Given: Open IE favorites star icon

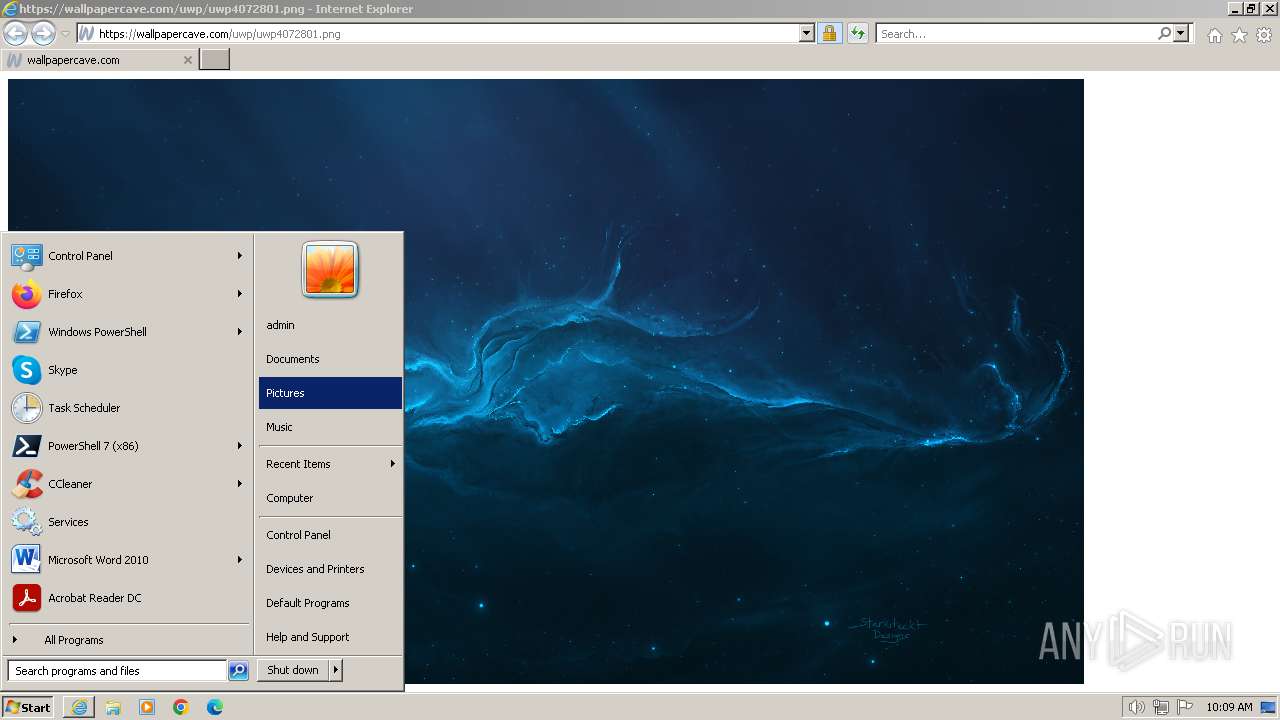Looking at the screenshot, I should [1239, 35].
